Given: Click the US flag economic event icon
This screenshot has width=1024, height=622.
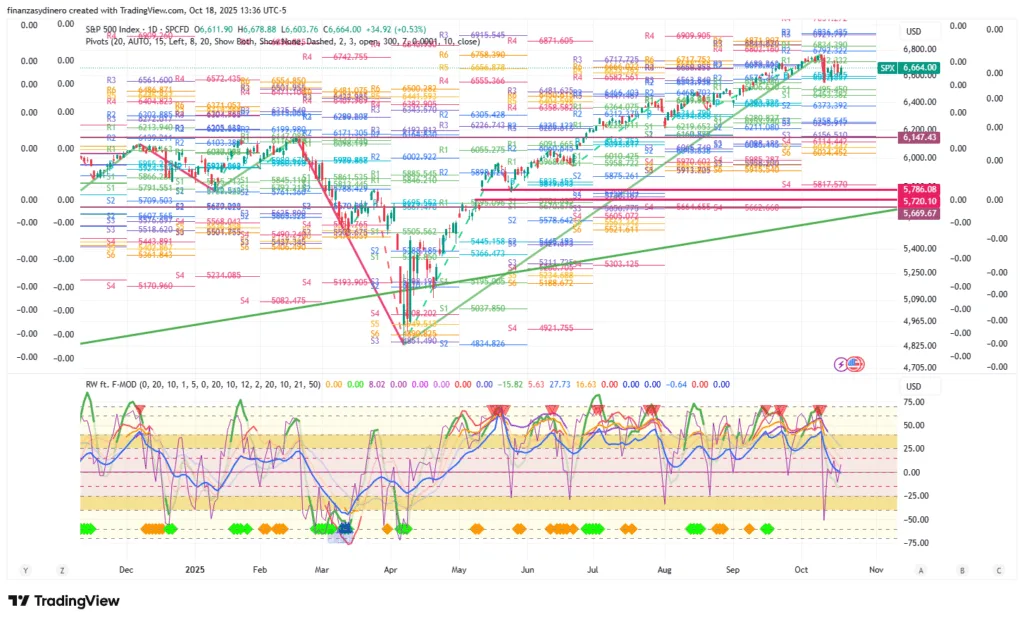Looking at the screenshot, I should click(x=853, y=363).
